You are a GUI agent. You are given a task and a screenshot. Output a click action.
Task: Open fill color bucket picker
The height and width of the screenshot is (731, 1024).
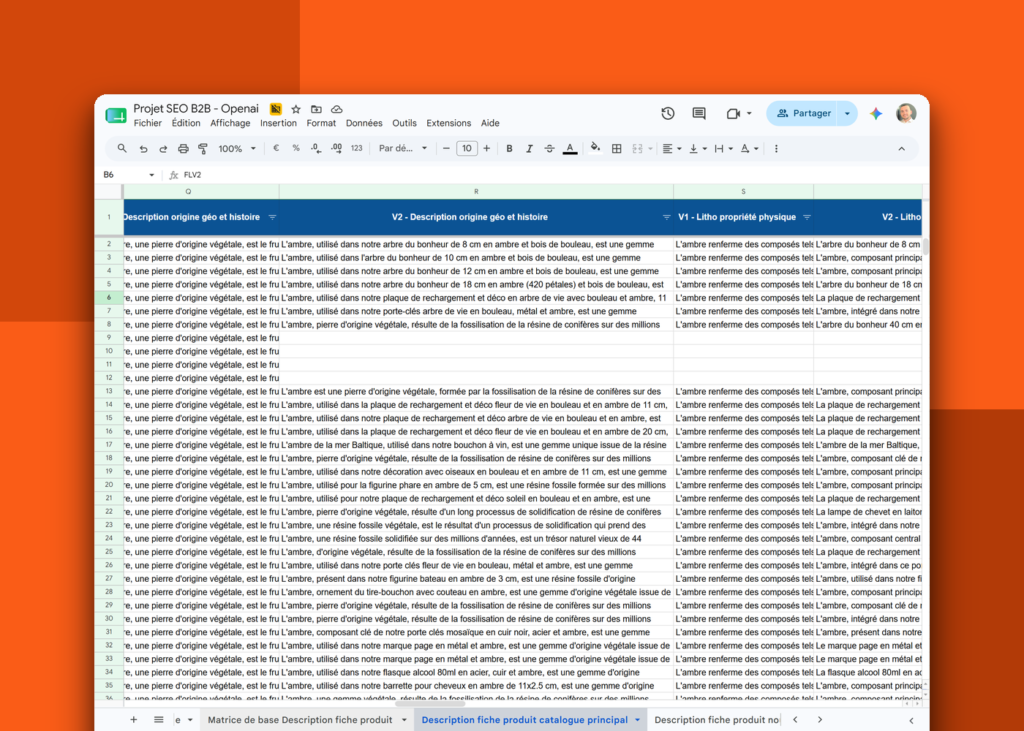coord(595,148)
